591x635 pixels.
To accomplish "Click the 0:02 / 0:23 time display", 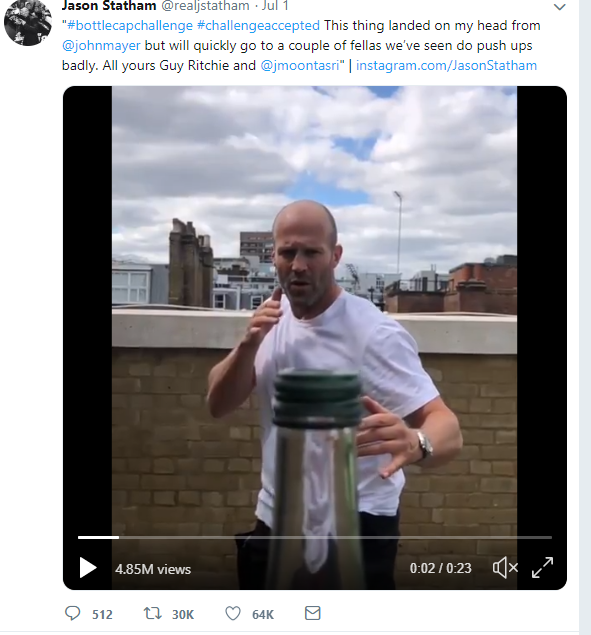I will pyautogui.click(x=440, y=568).
